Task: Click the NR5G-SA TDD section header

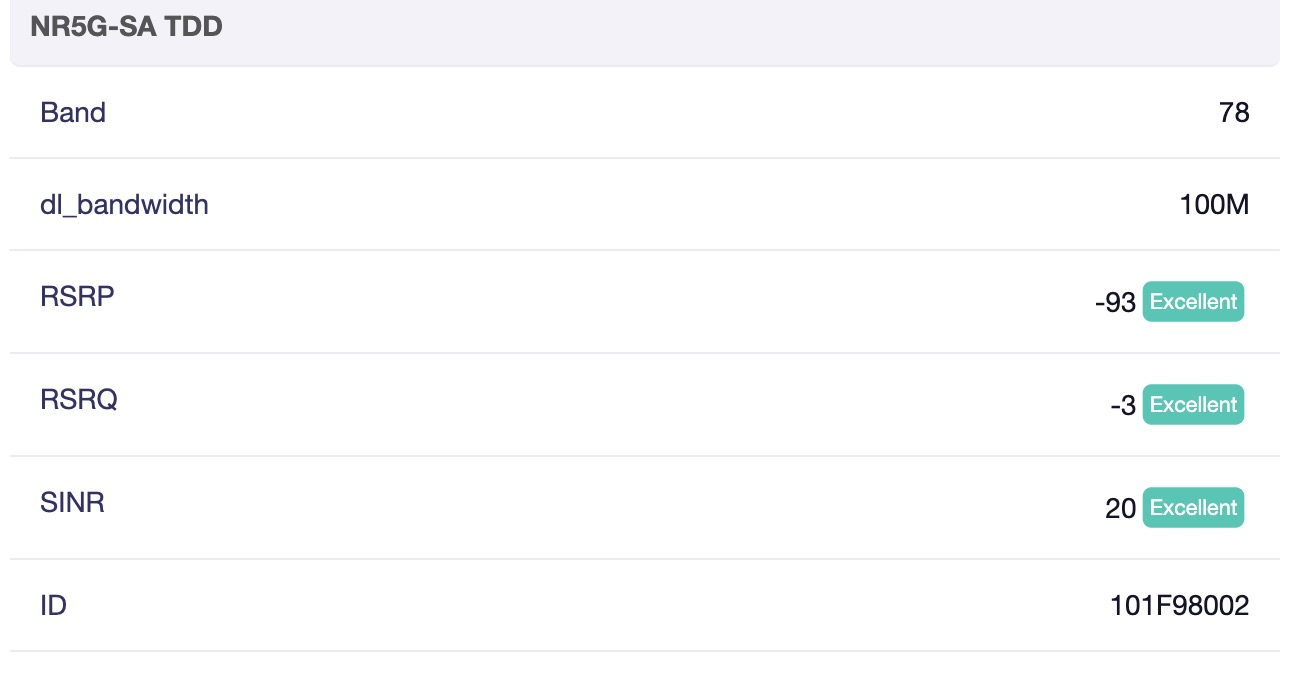Action: coord(126,27)
